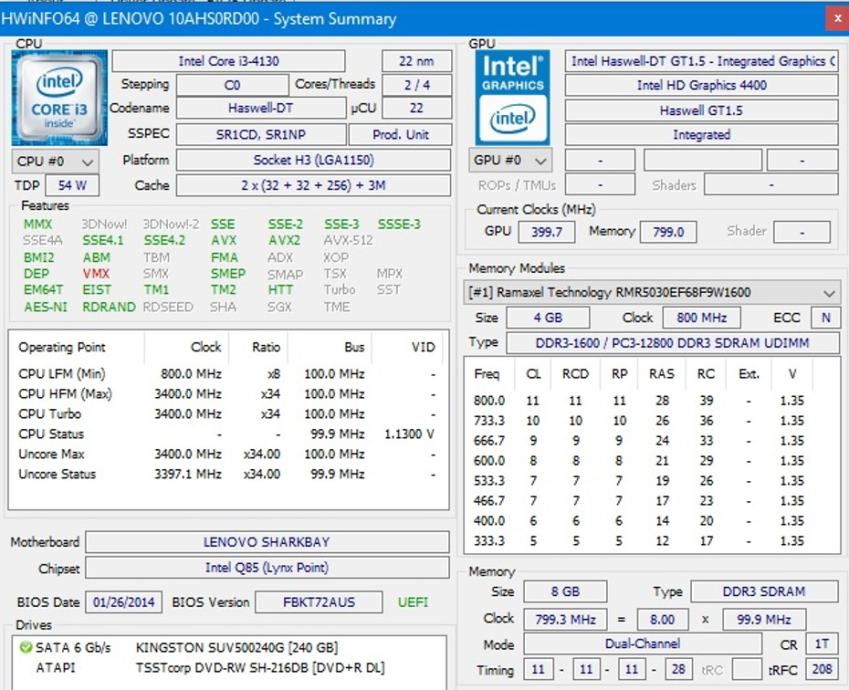Click the Intel Q85 (Lynx Point) chipset field
The width and height of the screenshot is (849, 690).
(x=267, y=568)
